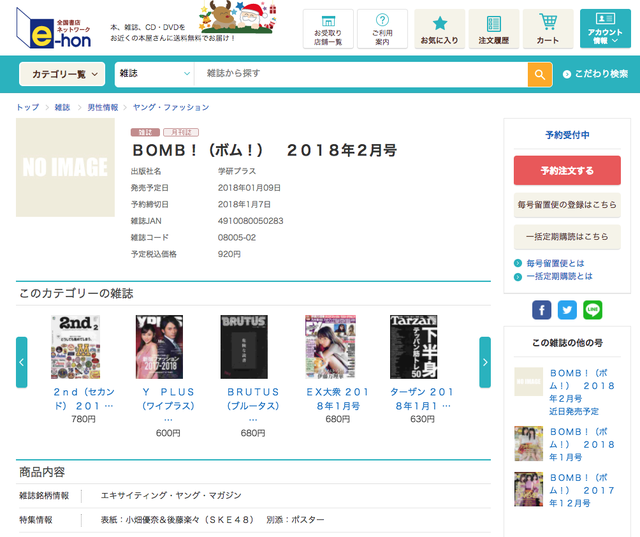Click the BOMB! 2018年2月号 title heading
The image size is (640, 537).
click(264, 150)
